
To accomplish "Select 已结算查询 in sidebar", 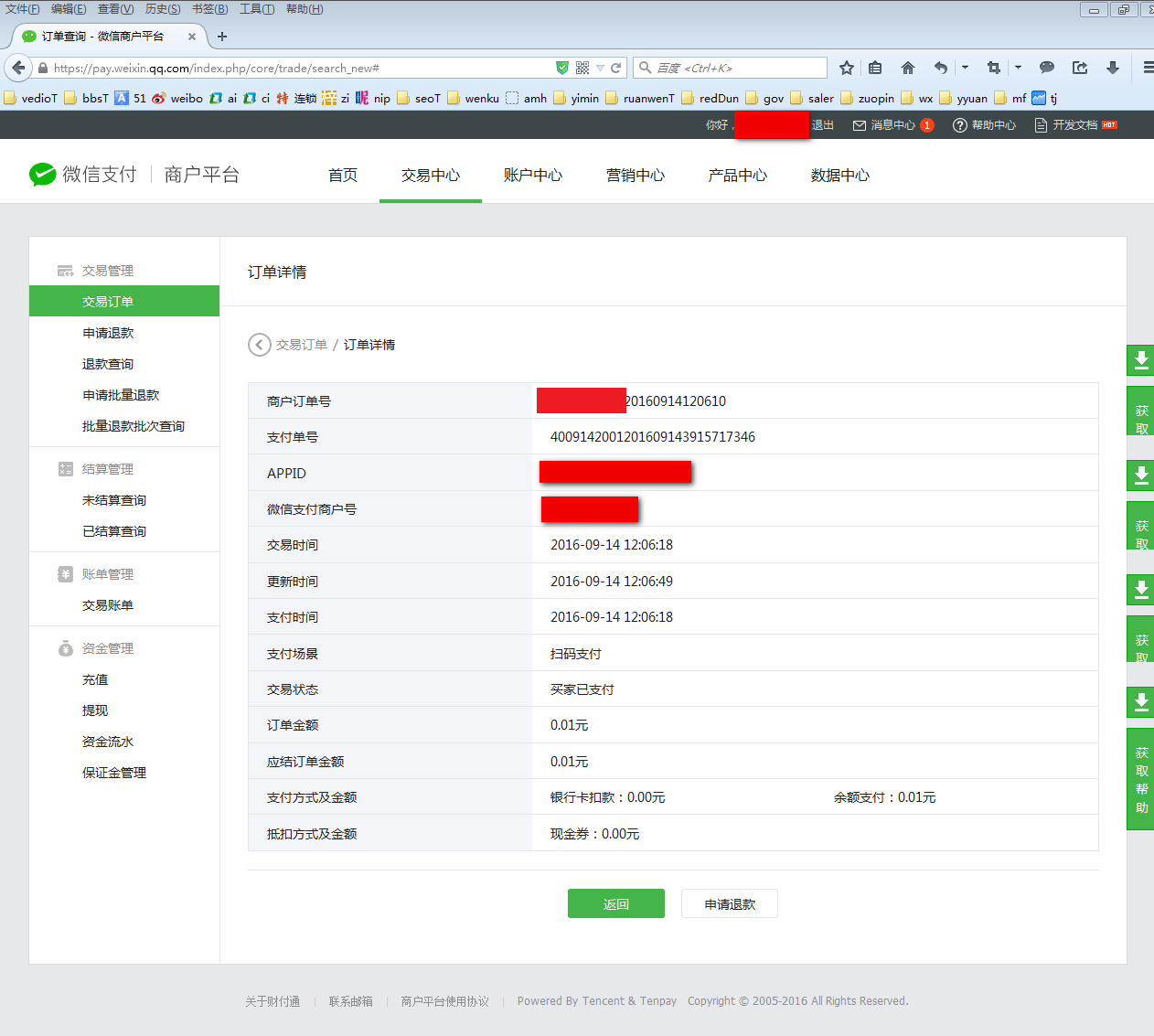I will pyautogui.click(x=114, y=531).
